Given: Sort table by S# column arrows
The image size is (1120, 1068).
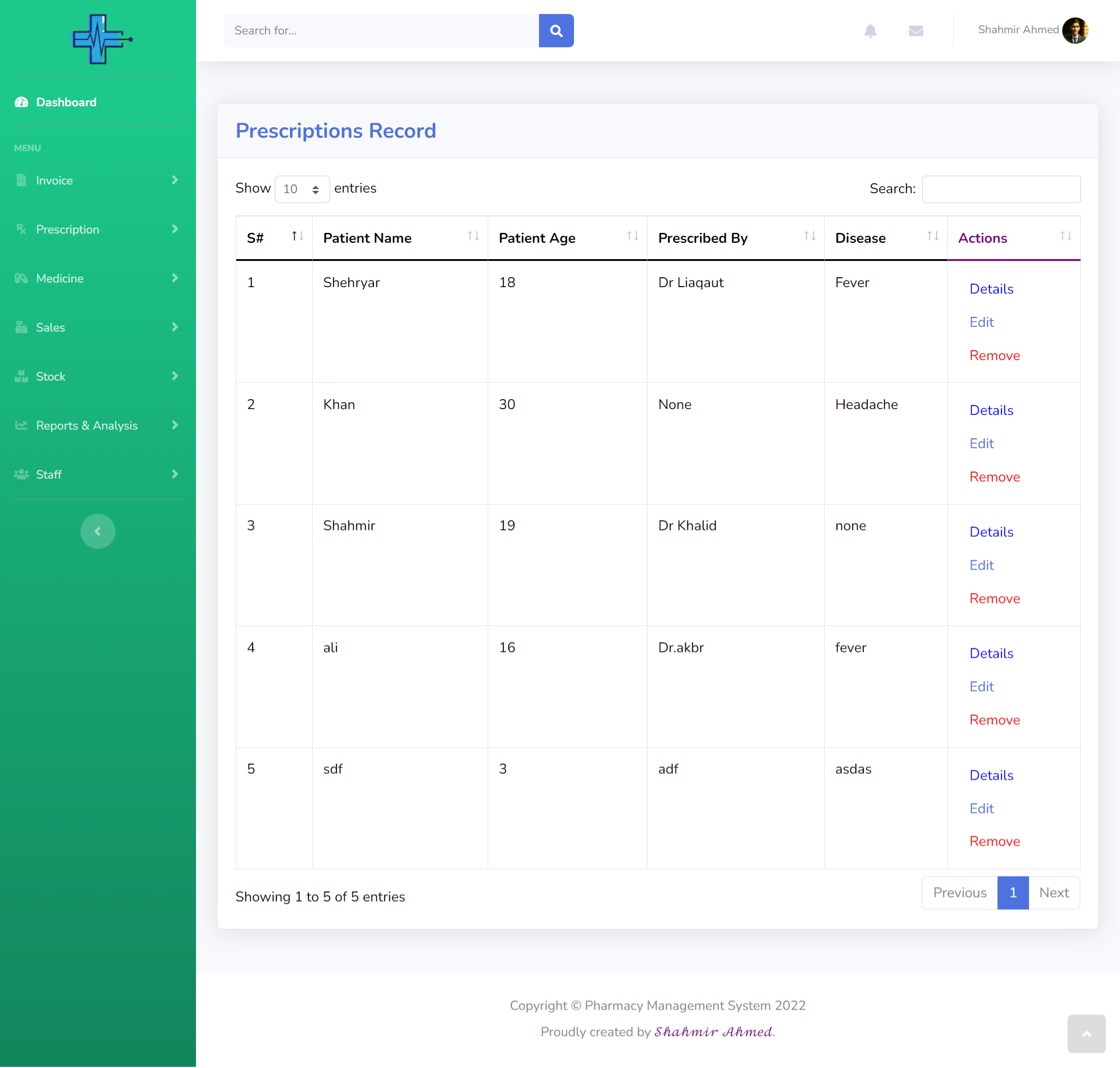Looking at the screenshot, I should 297,236.
